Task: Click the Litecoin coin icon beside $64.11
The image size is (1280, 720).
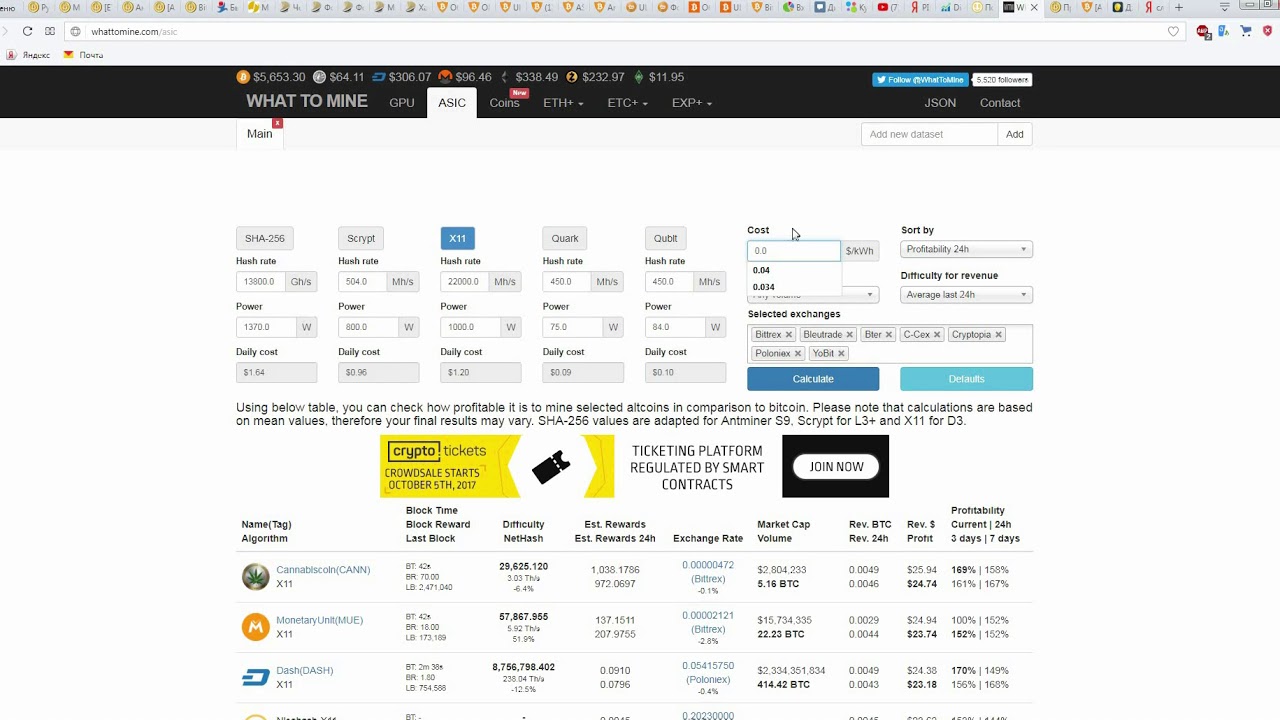Action: (319, 77)
